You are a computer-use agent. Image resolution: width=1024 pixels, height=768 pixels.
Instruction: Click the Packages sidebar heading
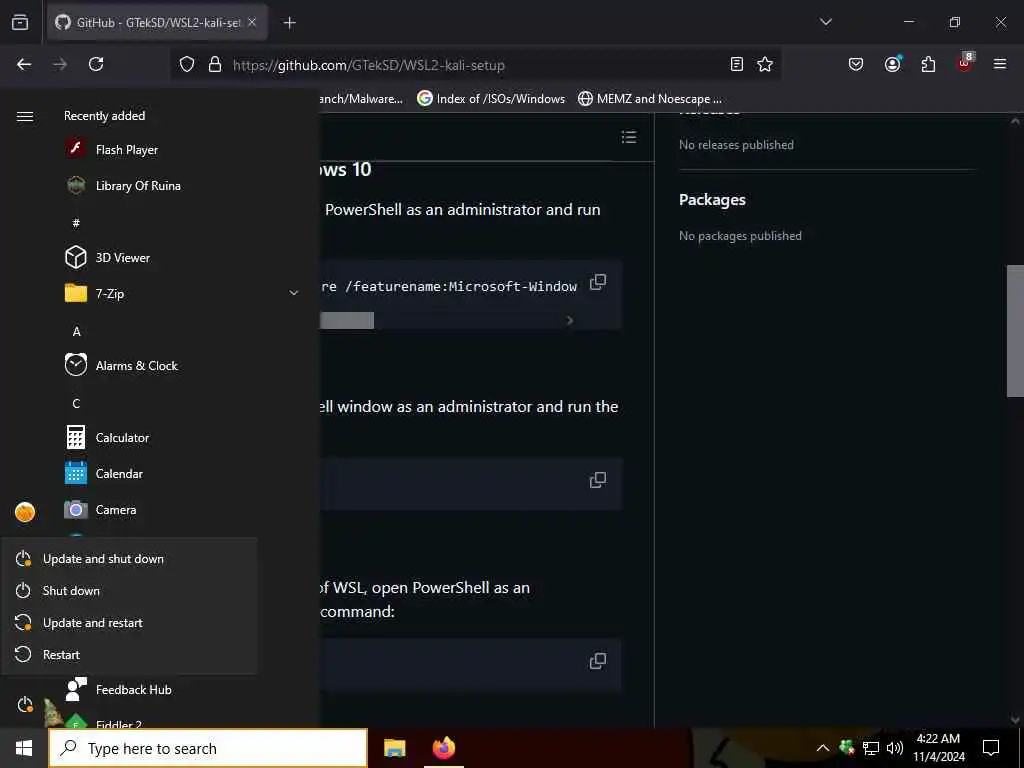click(712, 200)
